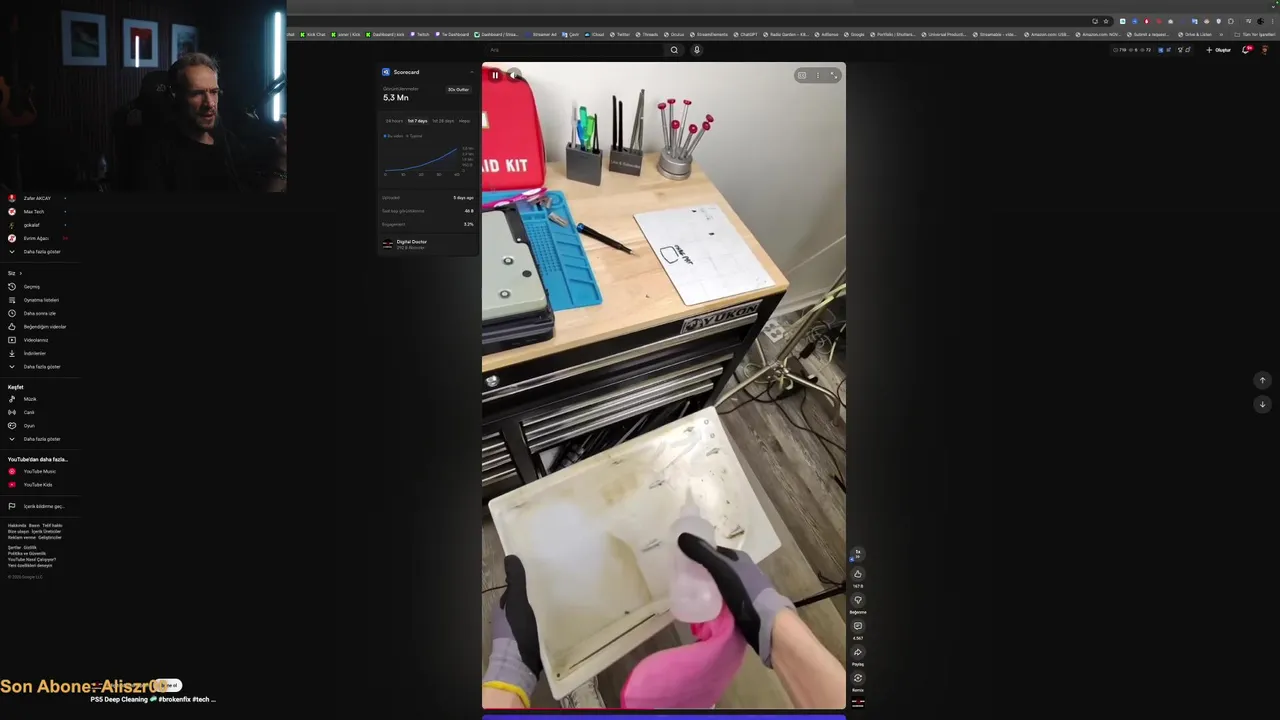Image resolution: width=1280 pixels, height=720 pixels.
Task: Pause the Shorts video
Action: (494, 75)
